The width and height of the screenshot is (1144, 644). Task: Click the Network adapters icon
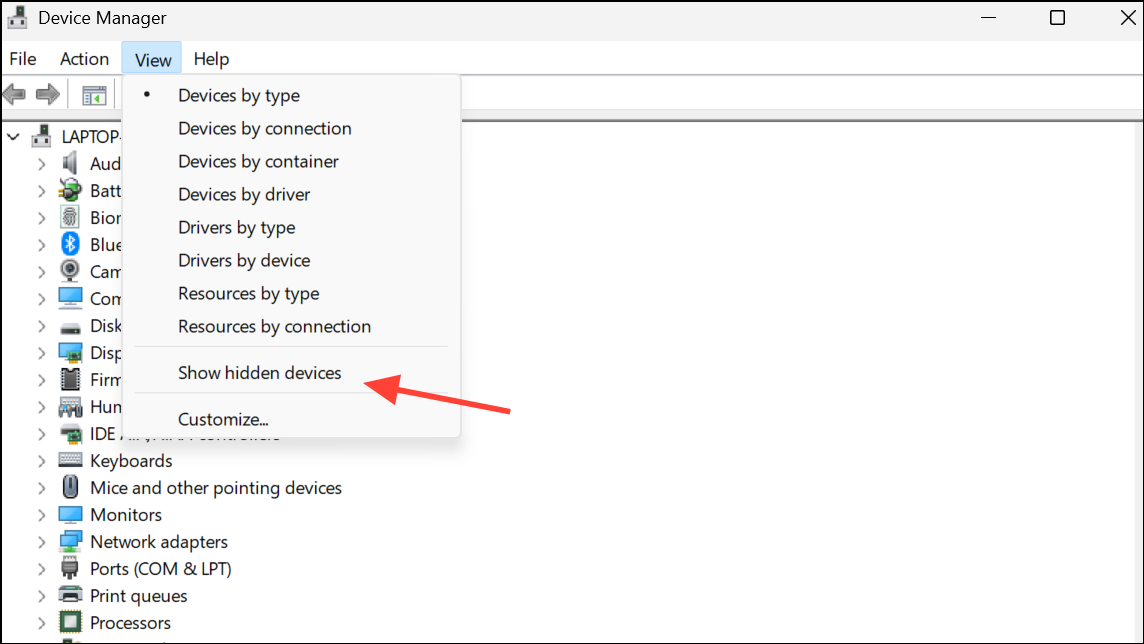tap(70, 542)
